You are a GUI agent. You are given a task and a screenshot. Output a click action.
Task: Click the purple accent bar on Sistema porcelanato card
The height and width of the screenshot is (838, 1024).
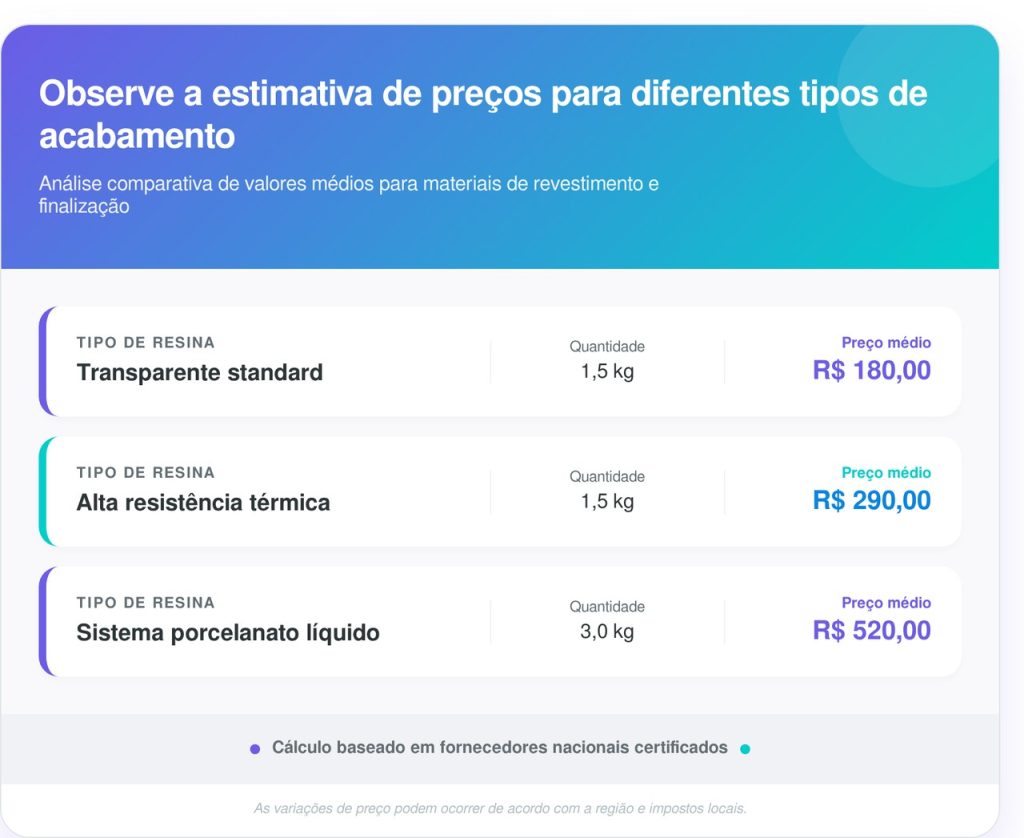tap(43, 621)
